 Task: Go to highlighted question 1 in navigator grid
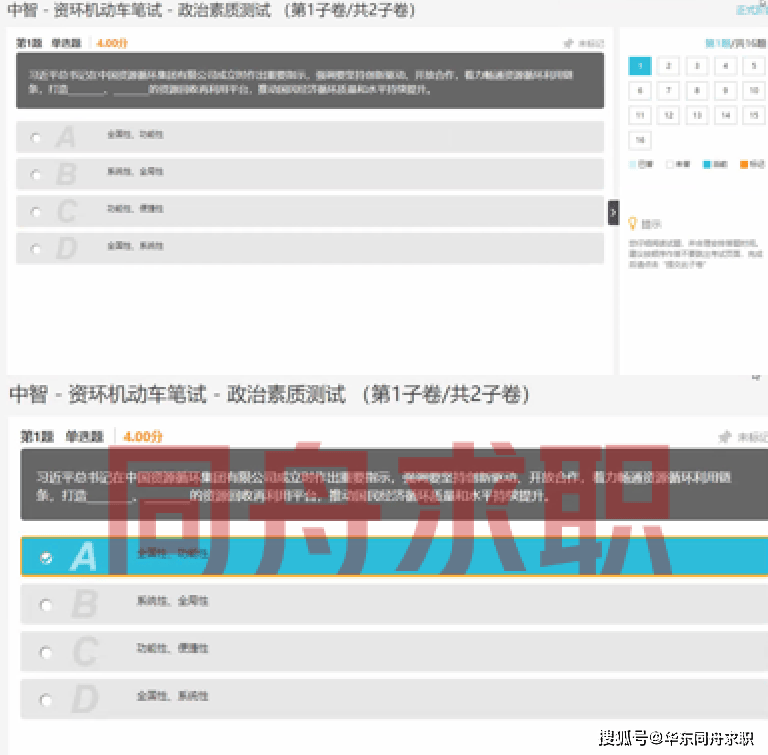coord(640,66)
